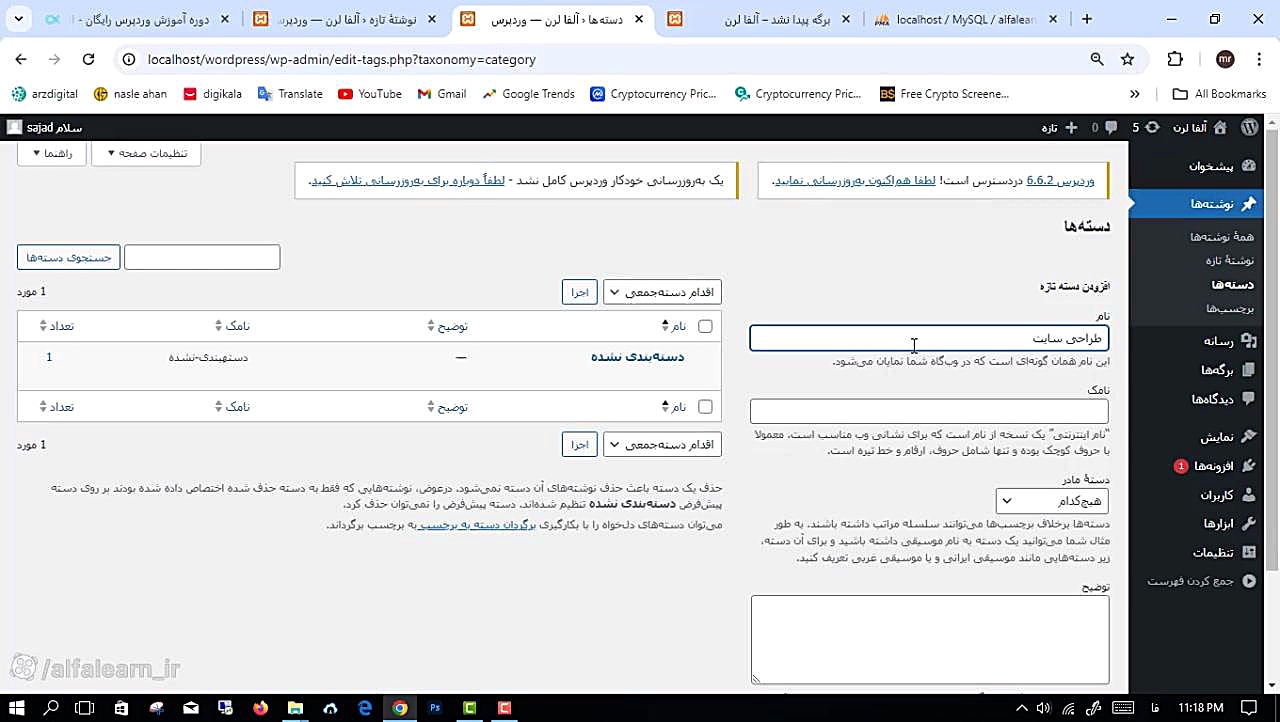Open the comments bubble icon in admin bar

(1112, 128)
